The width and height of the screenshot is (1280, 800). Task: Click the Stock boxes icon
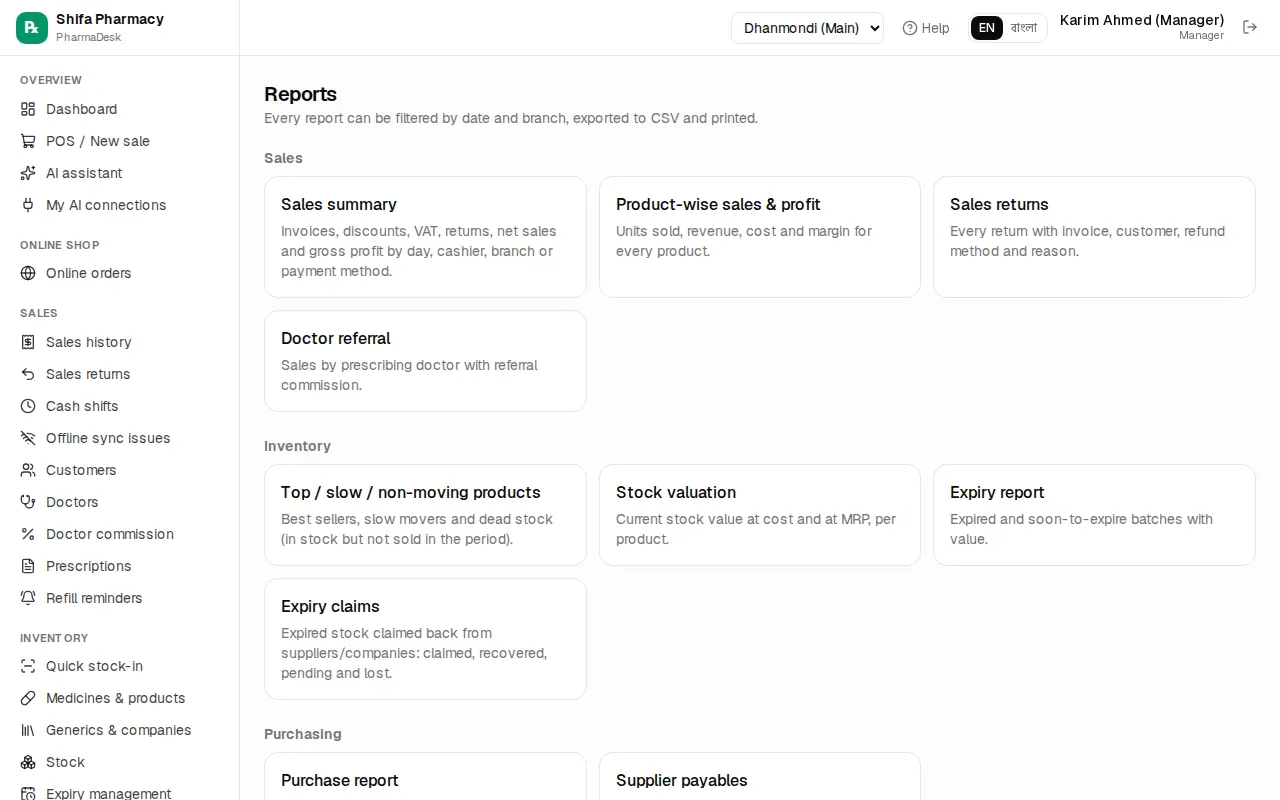[x=28, y=762]
